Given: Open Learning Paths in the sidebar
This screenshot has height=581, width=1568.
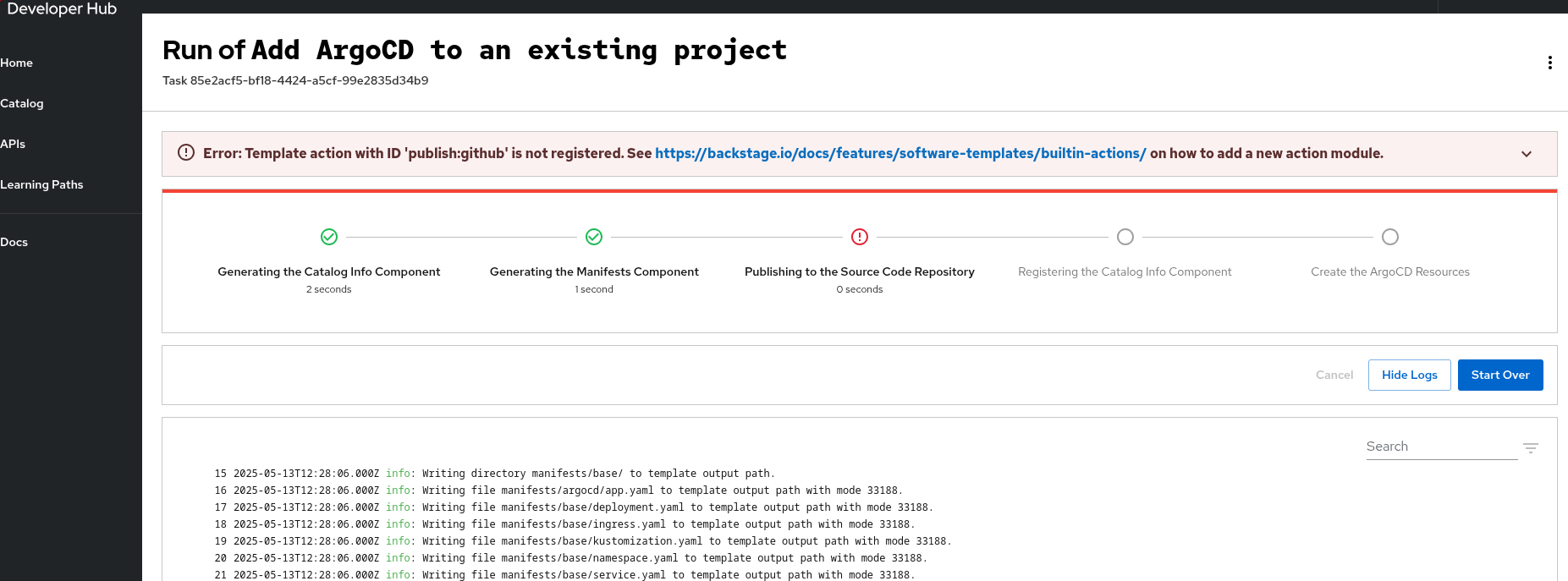Looking at the screenshot, I should tap(41, 184).
